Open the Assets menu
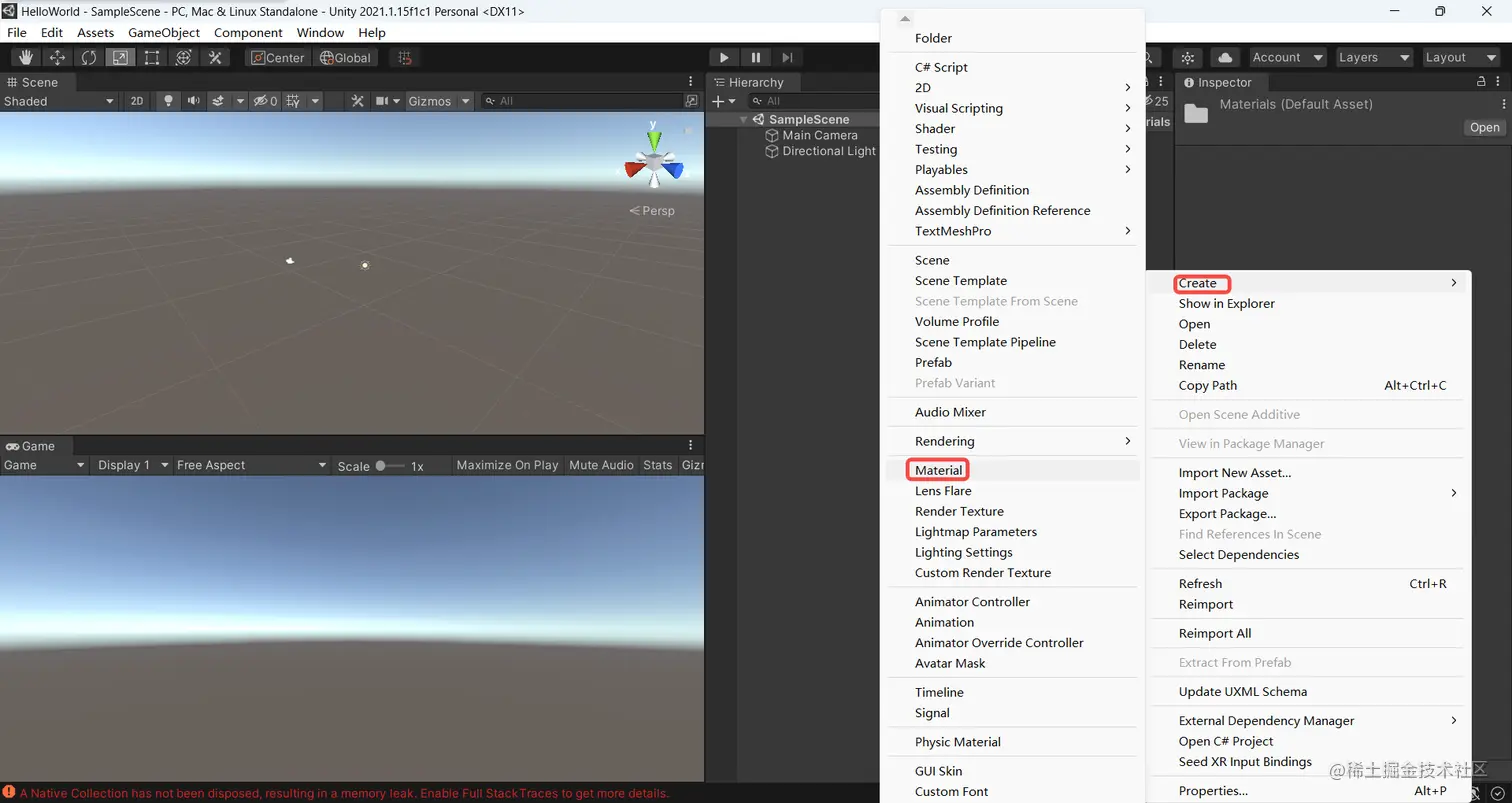 [96, 32]
